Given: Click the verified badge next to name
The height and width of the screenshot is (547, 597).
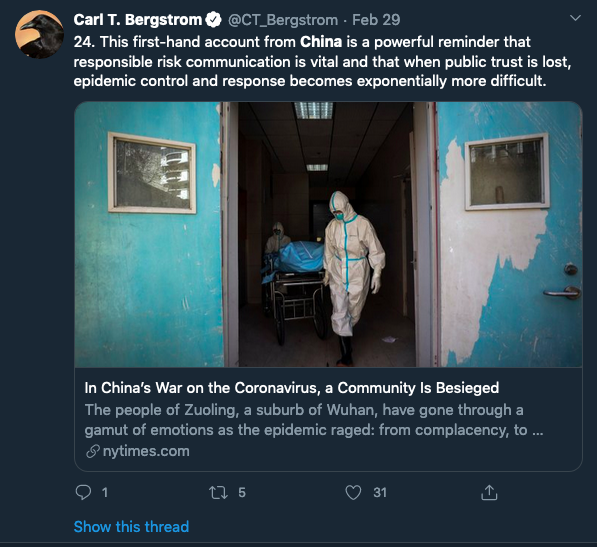Looking at the screenshot, I should [x=214, y=20].
